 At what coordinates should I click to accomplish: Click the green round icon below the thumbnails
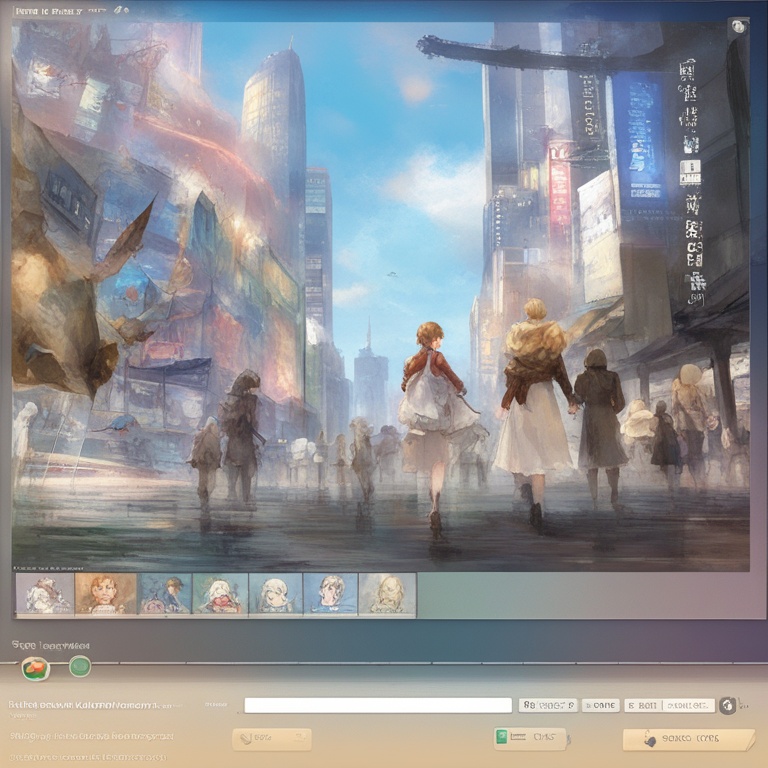(x=80, y=666)
